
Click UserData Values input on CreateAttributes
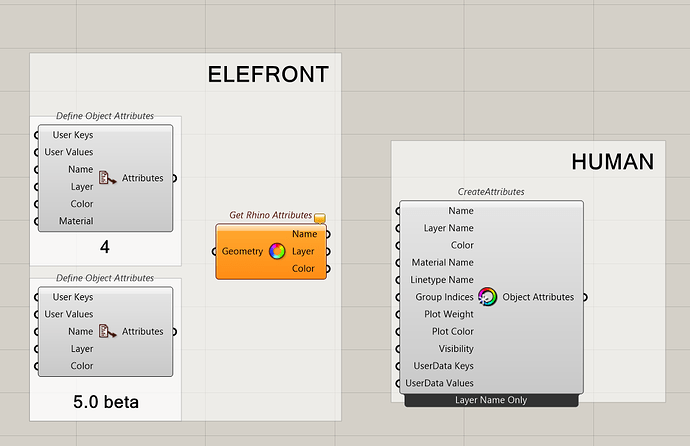[x=439, y=383]
